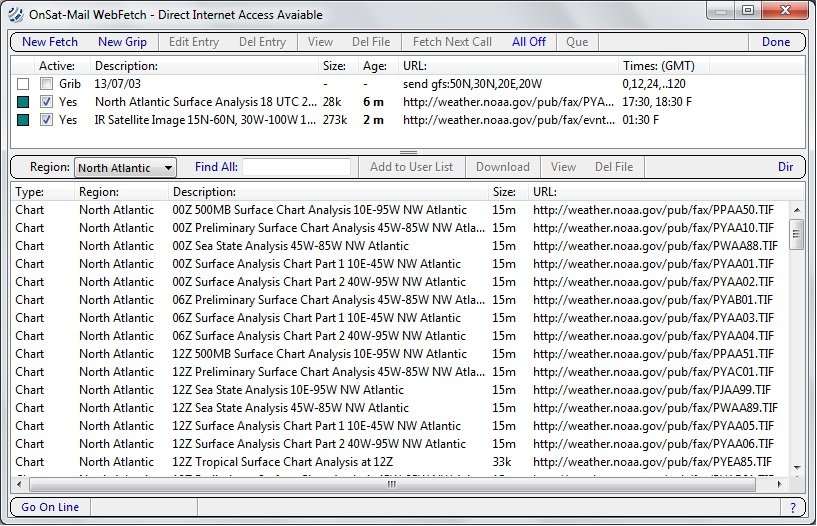Screen dimensions: 817x526
Task: Click New Fetch in the toolbar
Action: (50, 42)
